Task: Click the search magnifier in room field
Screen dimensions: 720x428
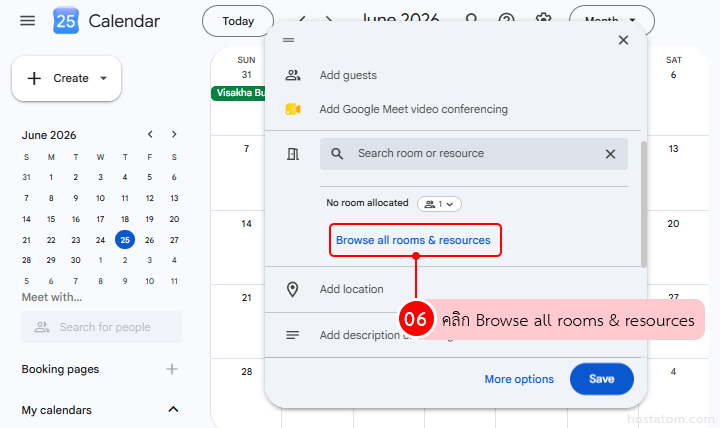Action: tap(337, 154)
